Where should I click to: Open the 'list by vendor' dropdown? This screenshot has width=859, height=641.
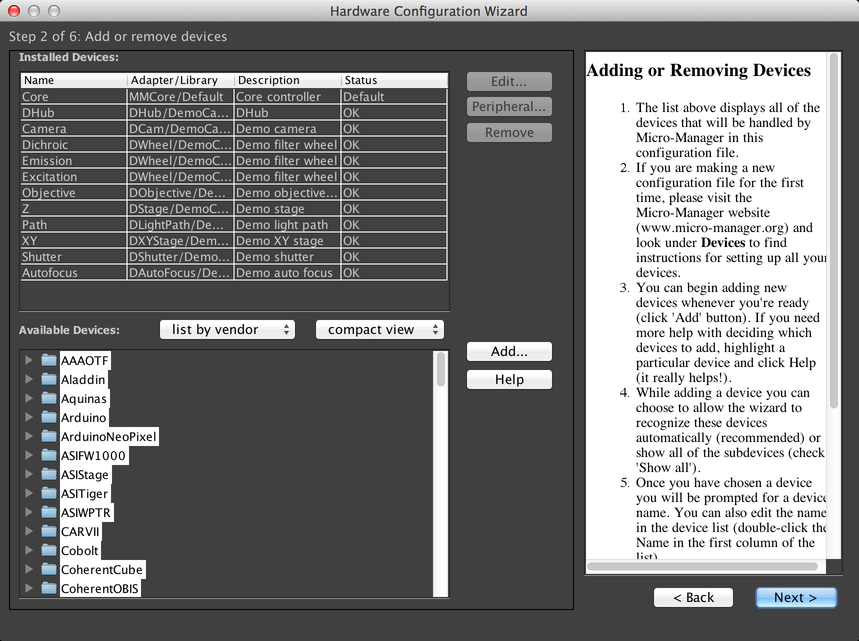[x=227, y=329]
